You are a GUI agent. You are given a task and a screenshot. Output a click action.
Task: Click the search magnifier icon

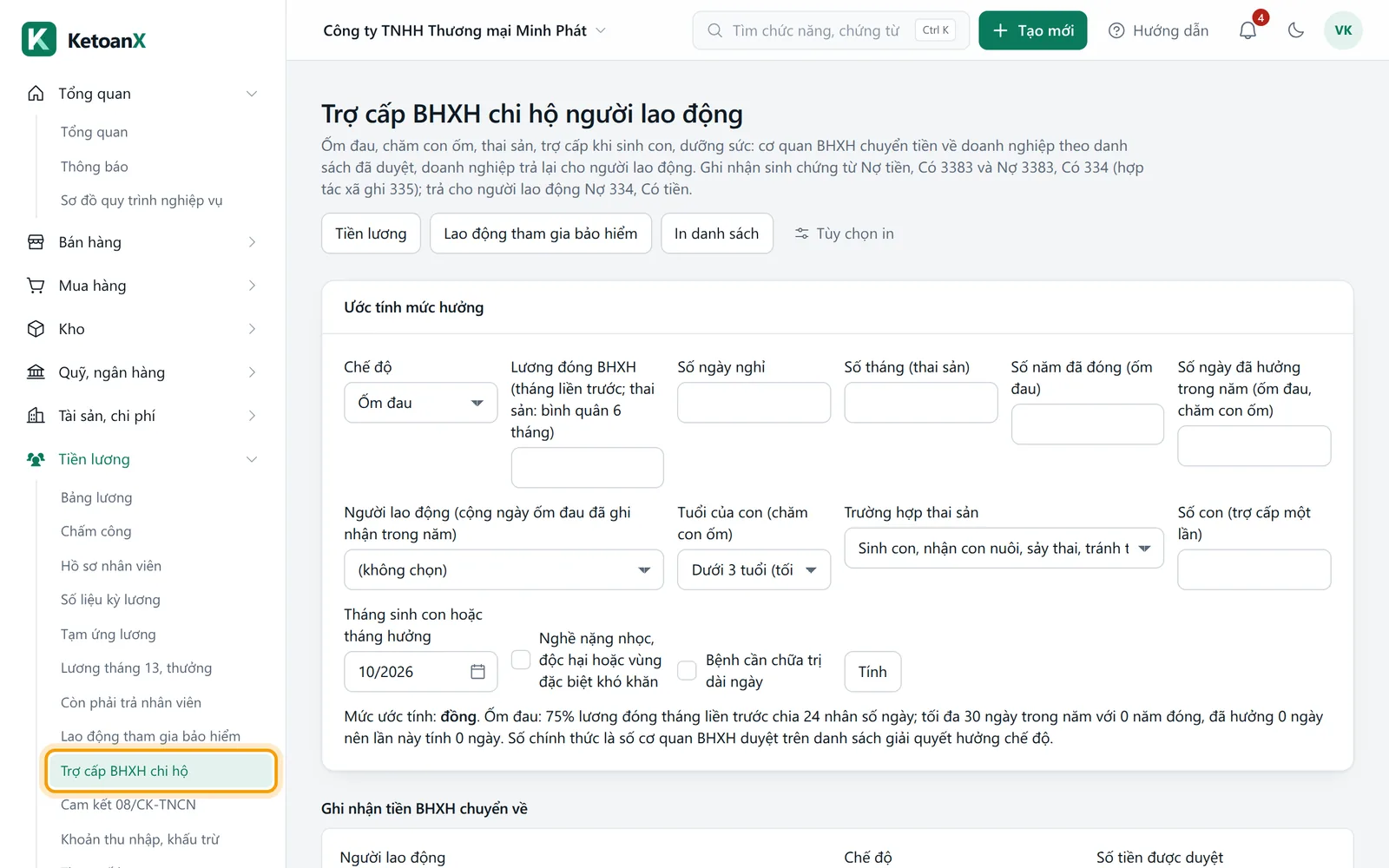click(714, 30)
